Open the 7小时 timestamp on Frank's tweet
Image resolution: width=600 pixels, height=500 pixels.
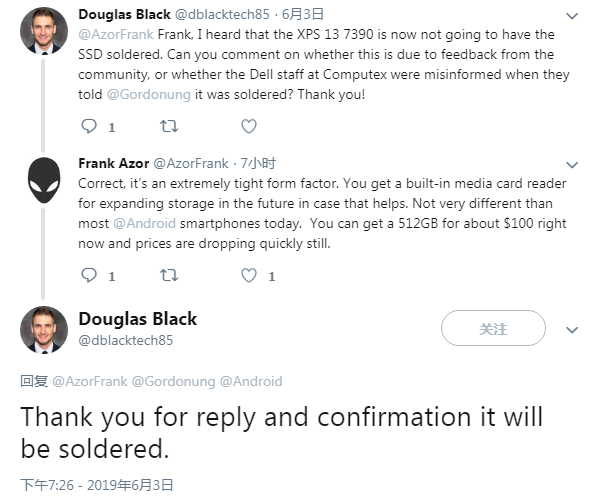point(257,163)
